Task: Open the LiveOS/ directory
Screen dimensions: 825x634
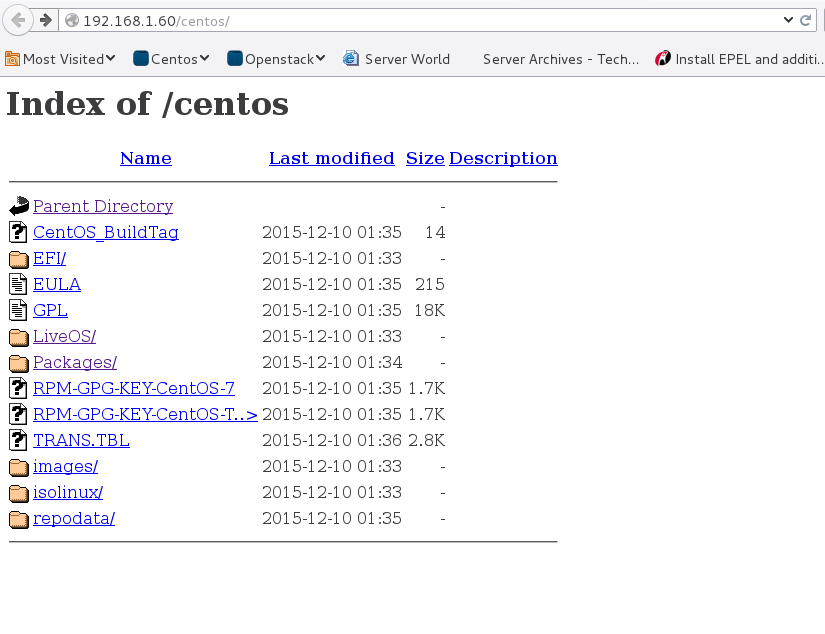Action: pos(65,336)
